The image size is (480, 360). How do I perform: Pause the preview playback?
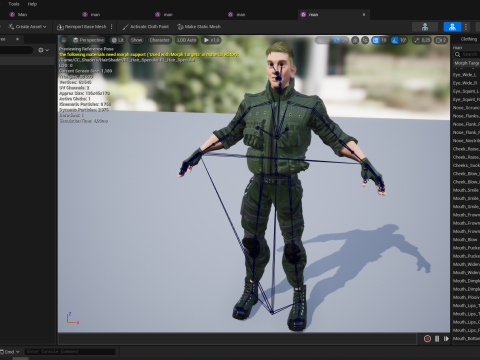437,339
